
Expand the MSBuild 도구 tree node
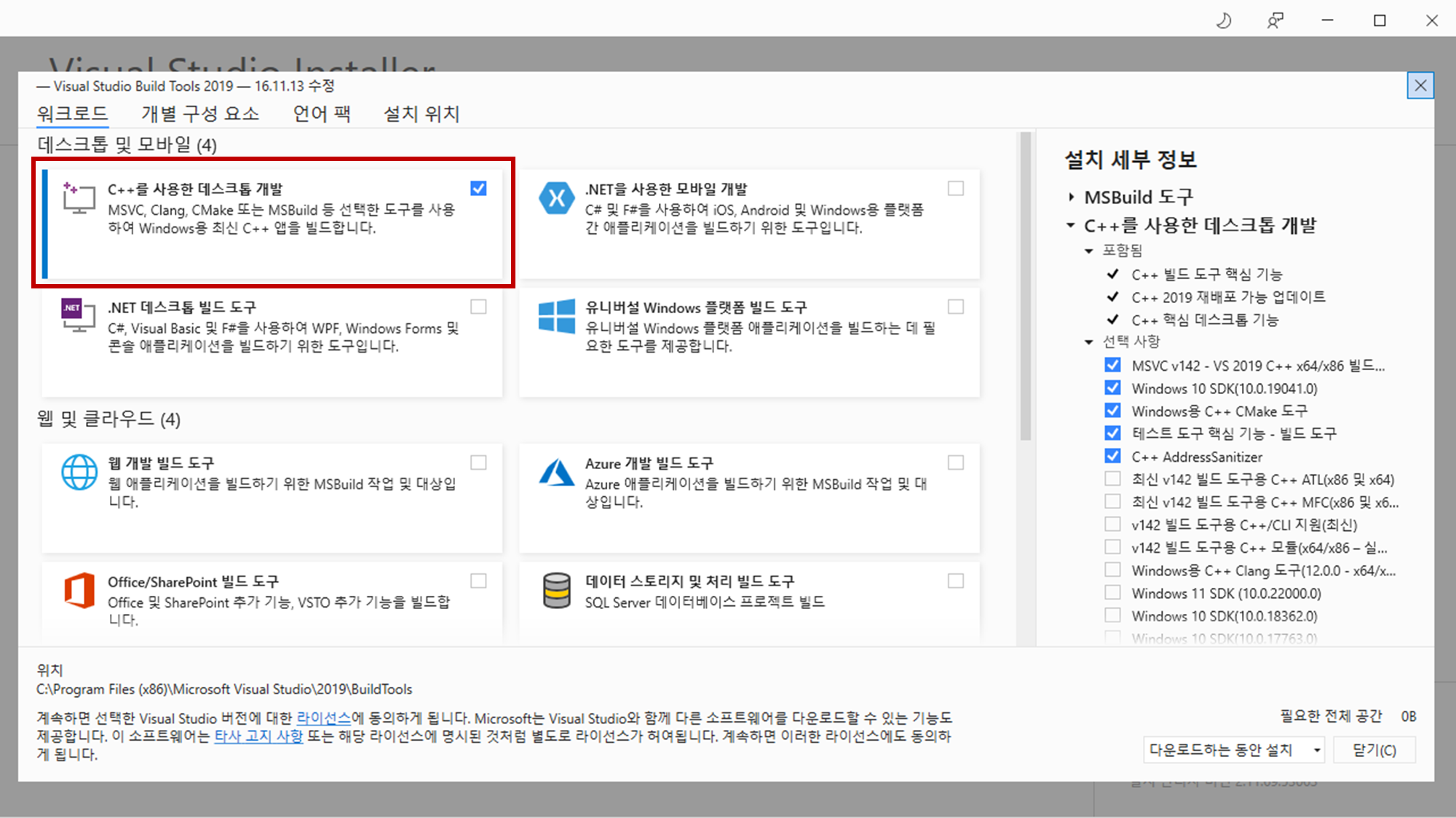pos(1071,197)
